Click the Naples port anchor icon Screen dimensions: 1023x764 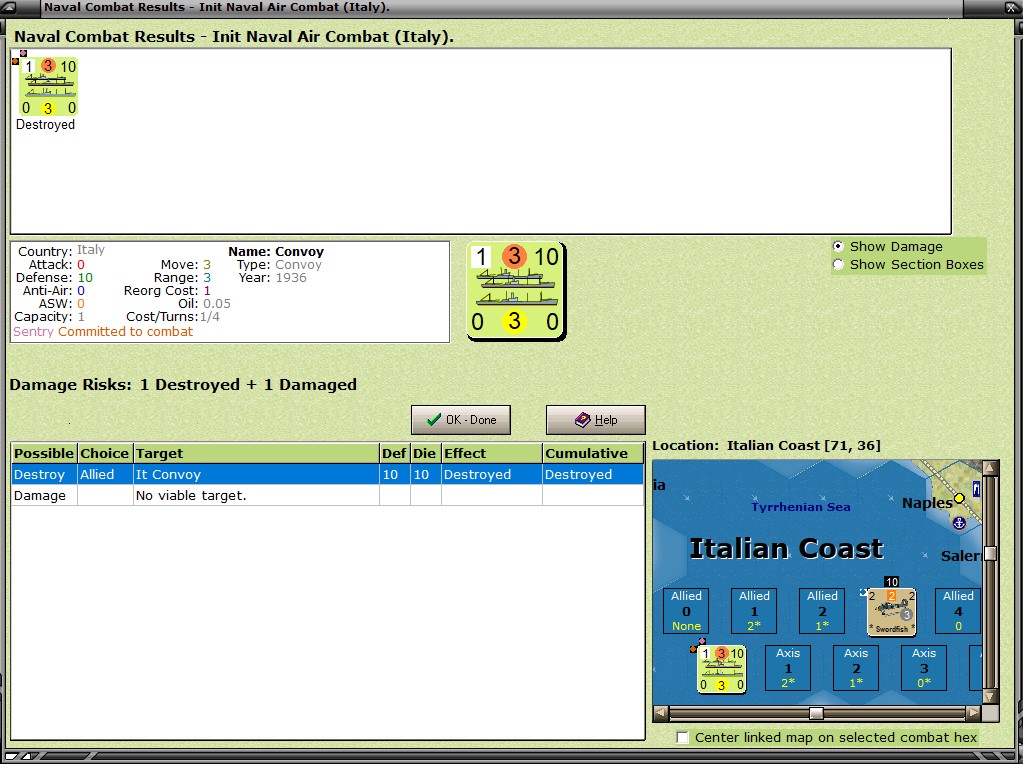coord(959,523)
